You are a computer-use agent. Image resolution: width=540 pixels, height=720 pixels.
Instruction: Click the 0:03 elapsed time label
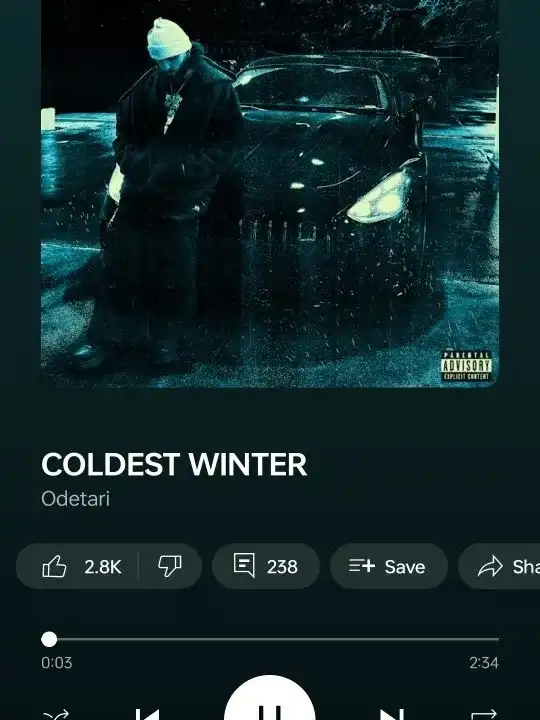[56, 663]
